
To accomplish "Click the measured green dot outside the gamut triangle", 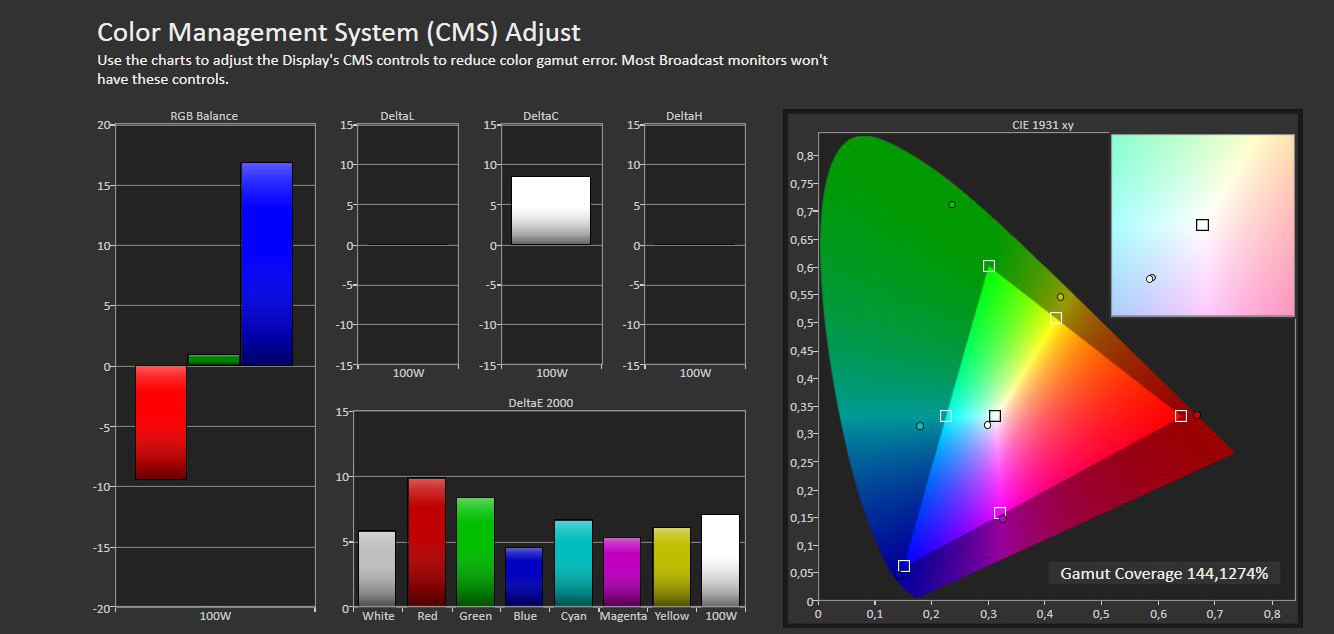I will 952,205.
